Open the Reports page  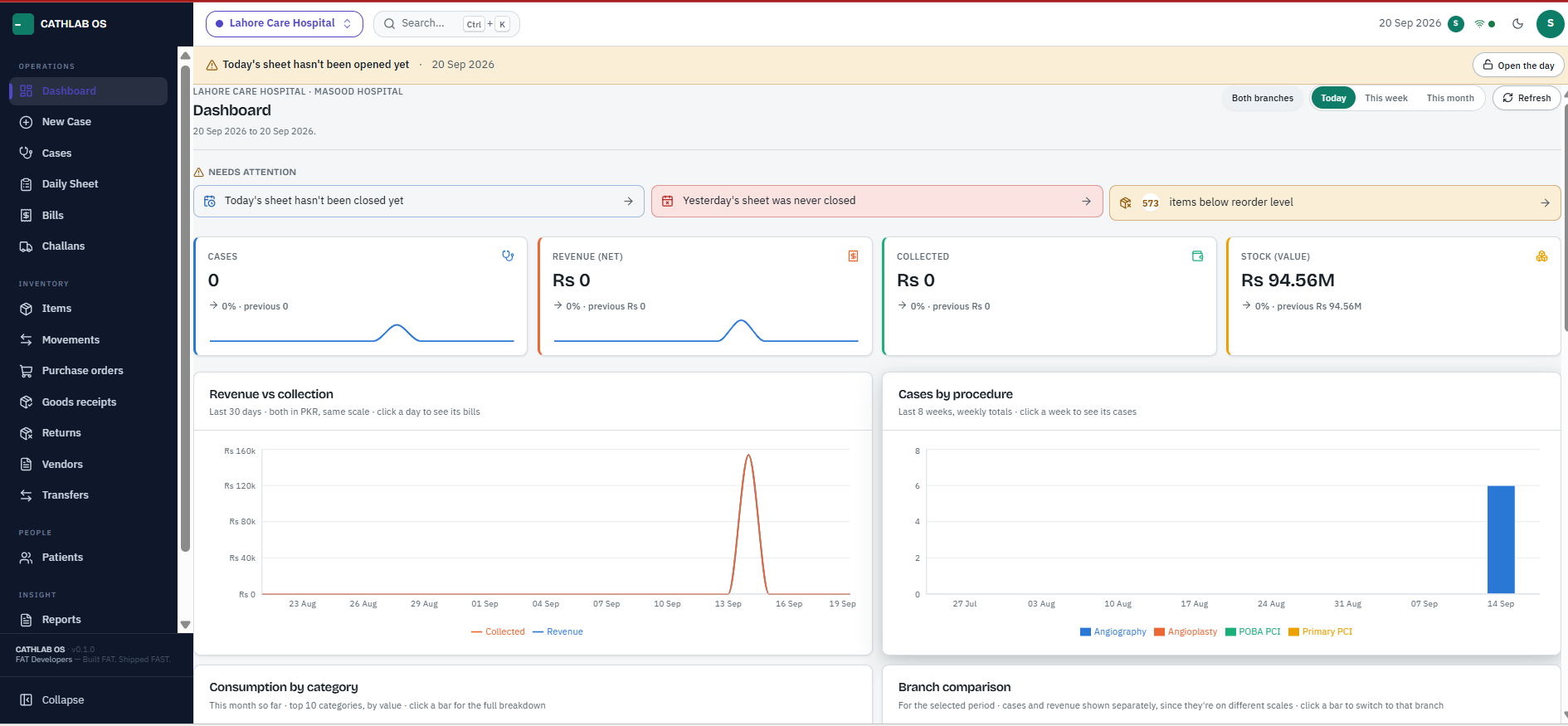point(88,620)
